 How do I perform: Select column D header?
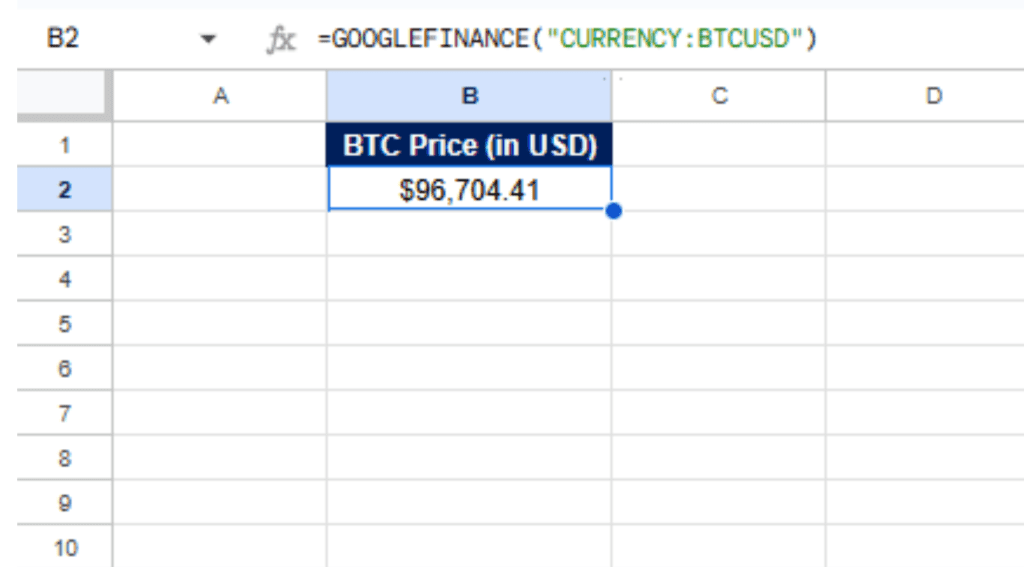point(933,96)
